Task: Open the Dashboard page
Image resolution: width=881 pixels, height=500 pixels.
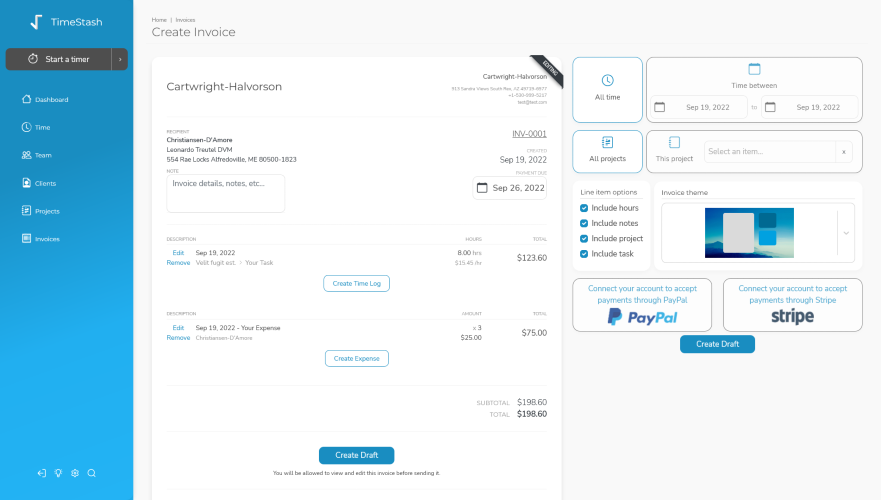Action: (x=45, y=99)
